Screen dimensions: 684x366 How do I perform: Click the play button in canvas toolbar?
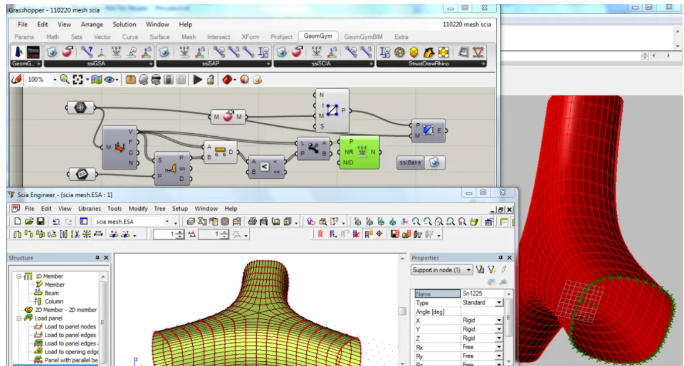point(198,79)
